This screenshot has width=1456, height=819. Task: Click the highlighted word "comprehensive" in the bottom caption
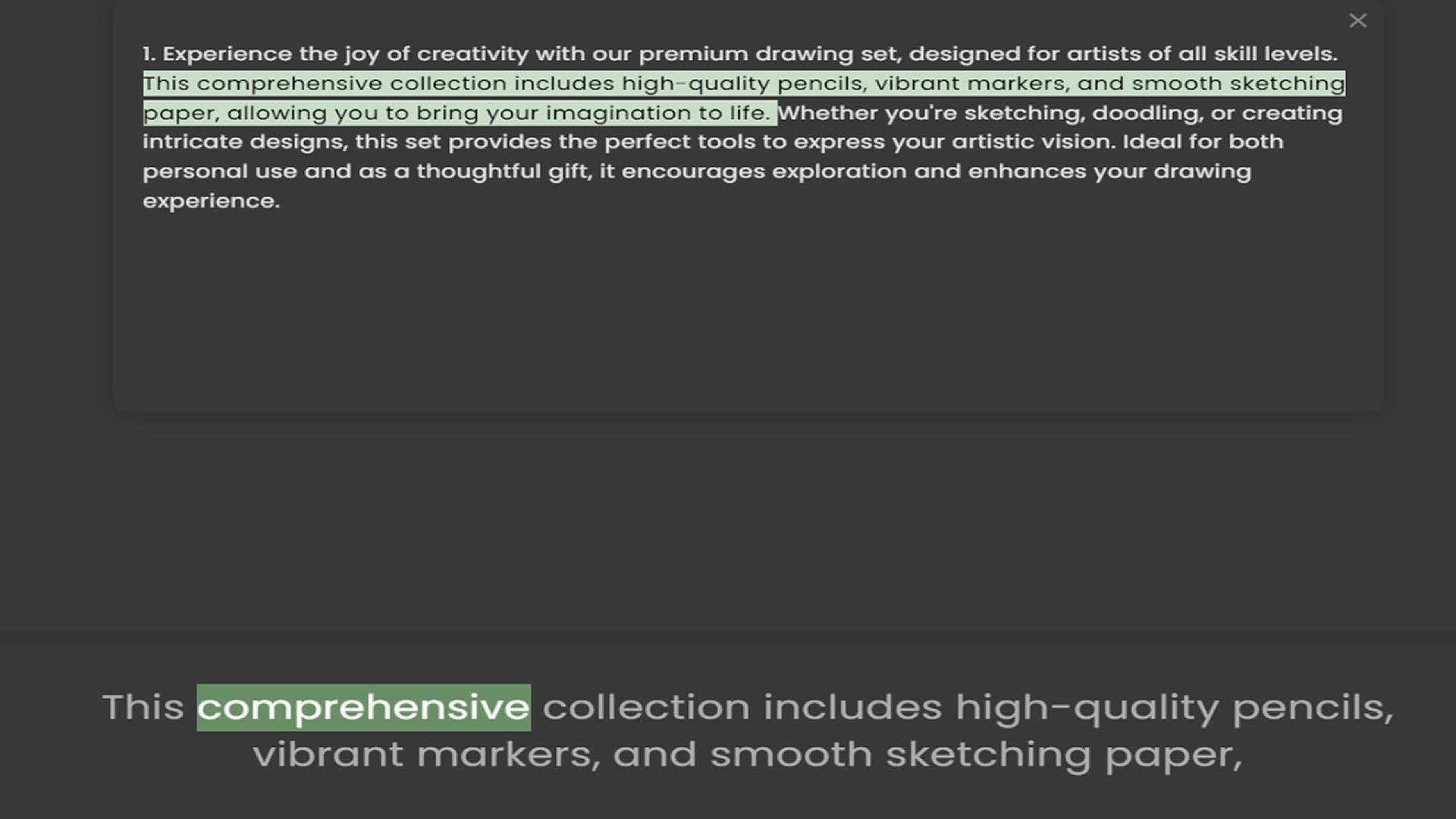point(363,708)
